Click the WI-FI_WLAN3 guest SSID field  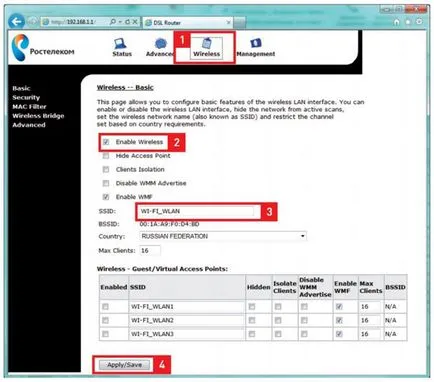187,334
